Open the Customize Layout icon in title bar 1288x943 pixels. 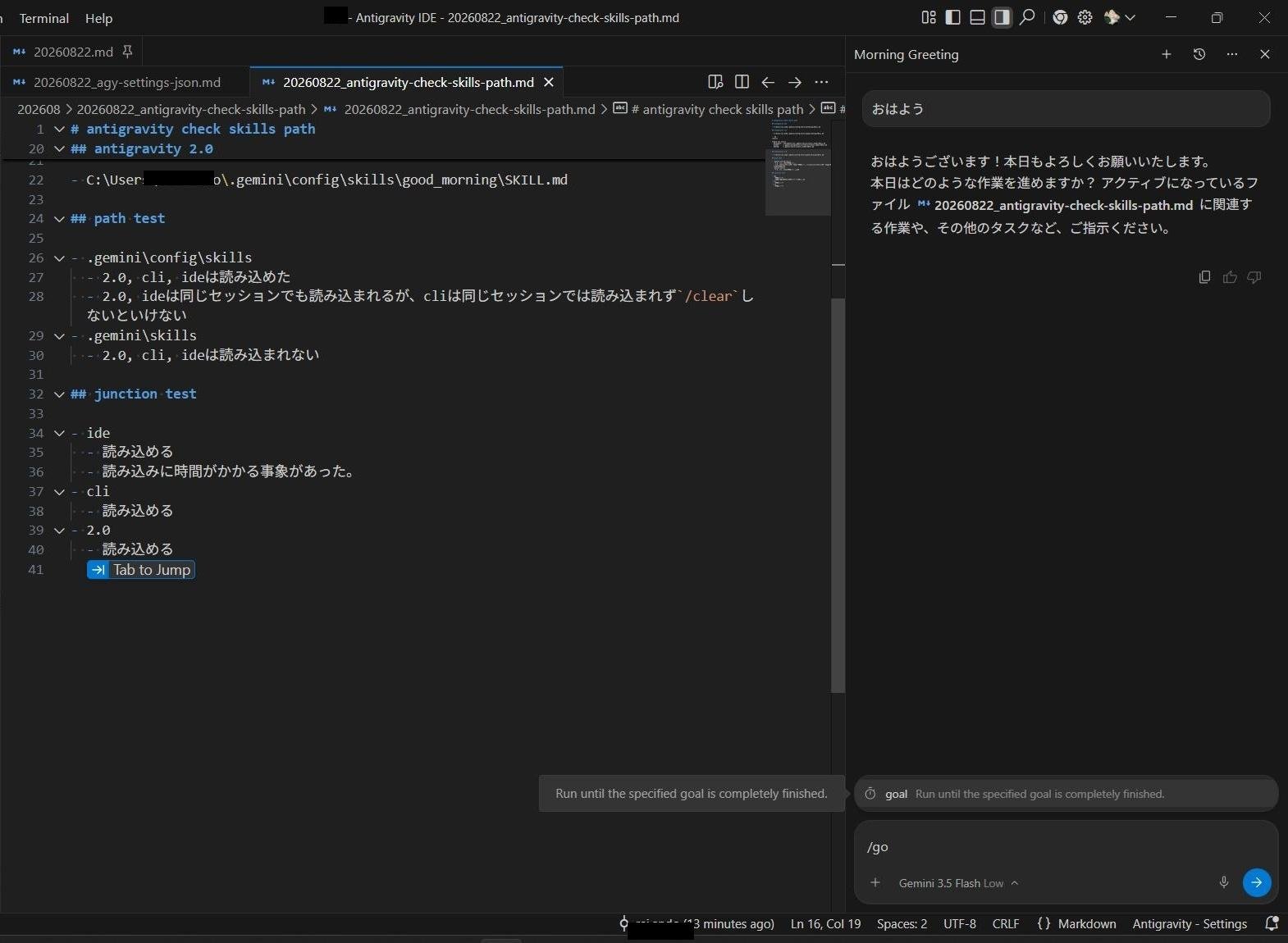click(x=929, y=17)
